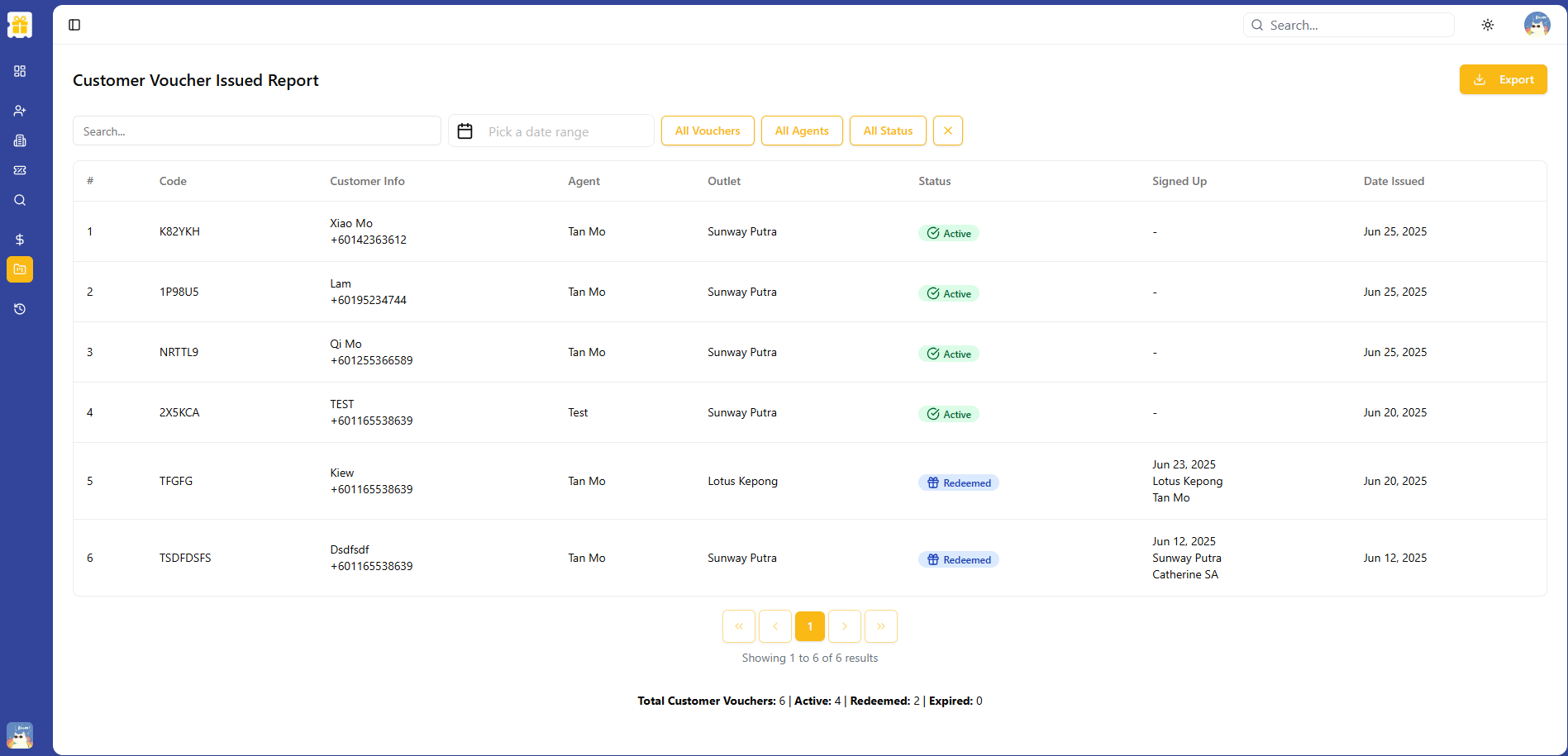Open the voucher ticket icon in sidebar

pos(20,170)
